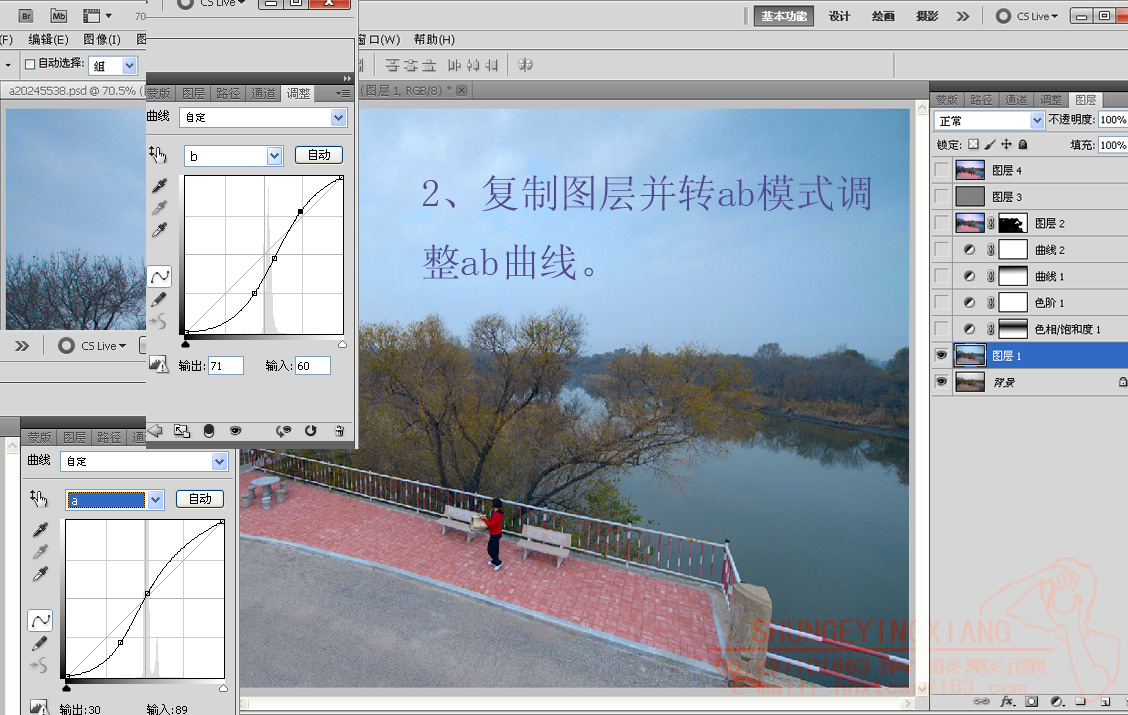Toggle visibility eye of 图层 1
The width and height of the screenshot is (1128, 715).
click(x=941, y=355)
